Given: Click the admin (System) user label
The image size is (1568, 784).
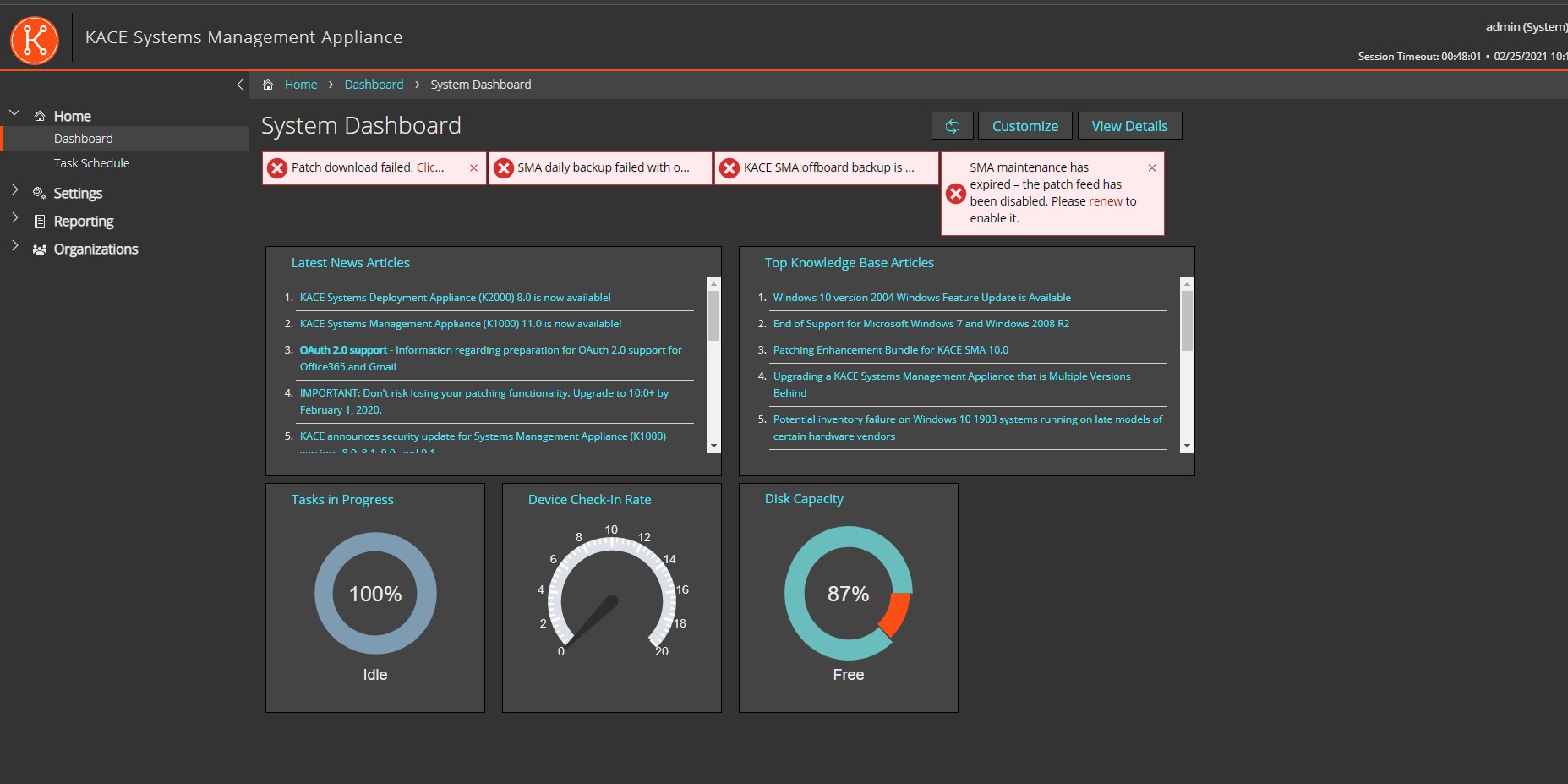Looking at the screenshot, I should (x=1526, y=27).
